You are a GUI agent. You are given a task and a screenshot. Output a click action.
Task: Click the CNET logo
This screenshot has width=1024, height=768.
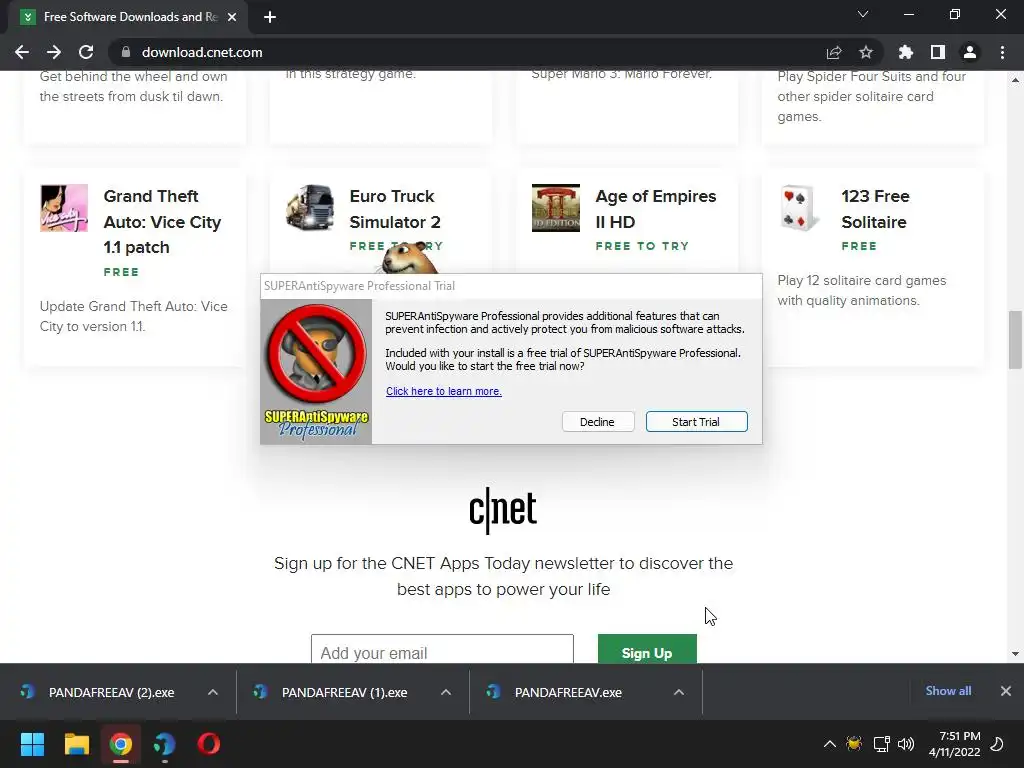pyautogui.click(x=503, y=510)
